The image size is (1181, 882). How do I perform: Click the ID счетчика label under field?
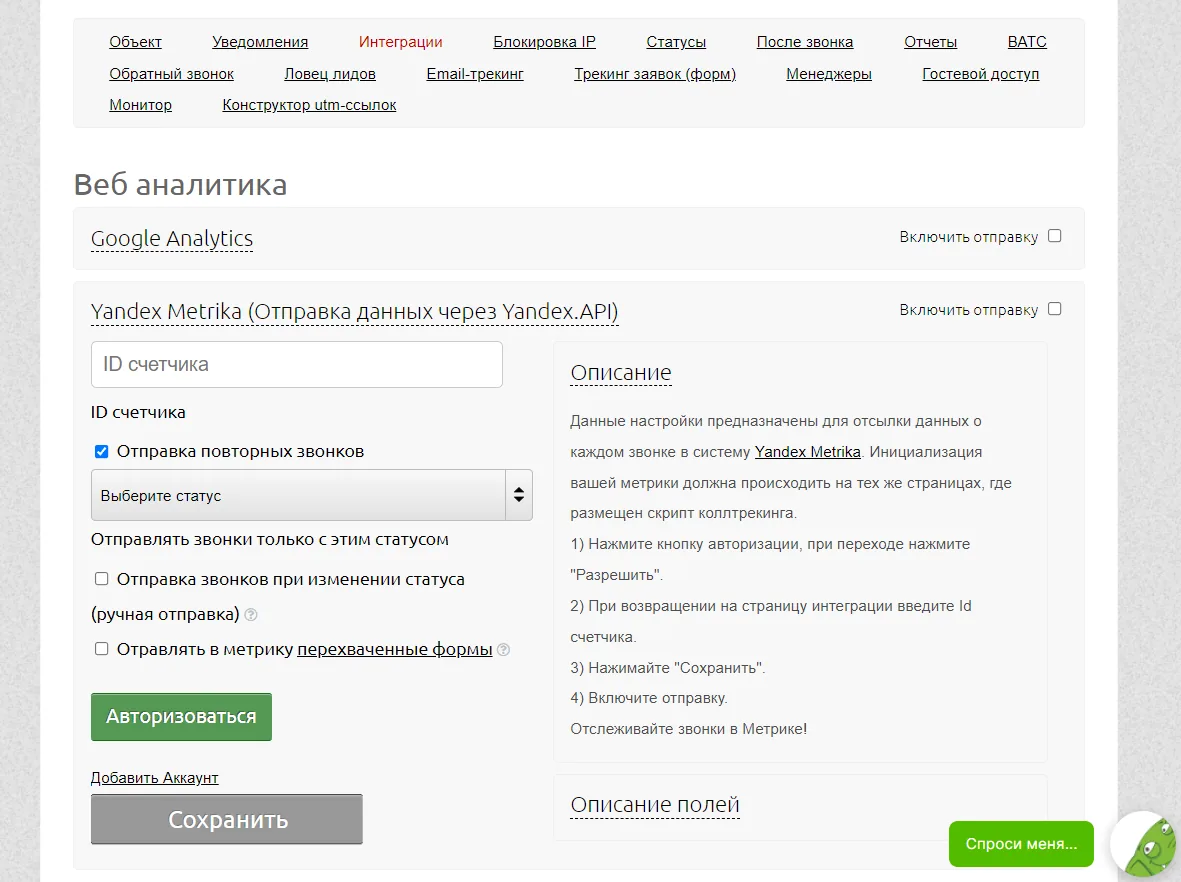pyautogui.click(x=138, y=412)
